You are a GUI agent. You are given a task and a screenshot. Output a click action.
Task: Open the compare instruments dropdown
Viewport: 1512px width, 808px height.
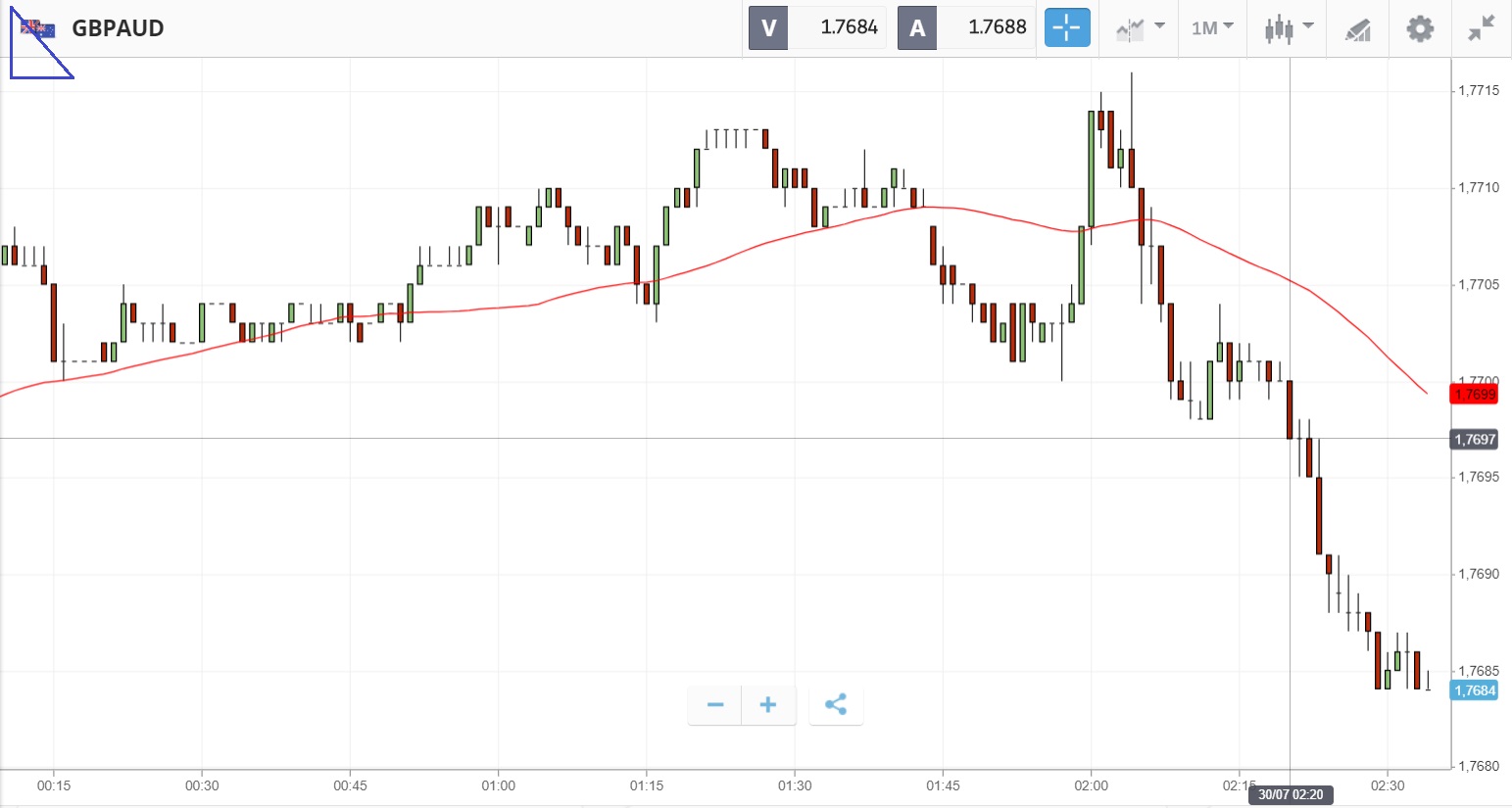coord(1140,28)
